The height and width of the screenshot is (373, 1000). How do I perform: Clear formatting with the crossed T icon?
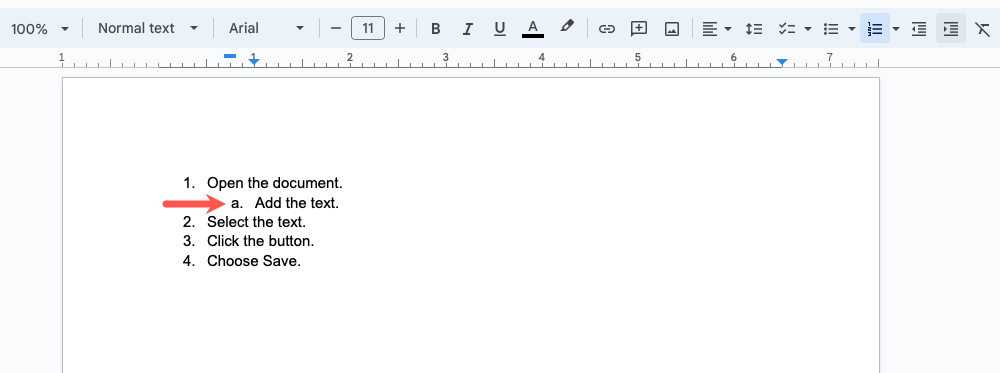[983, 29]
